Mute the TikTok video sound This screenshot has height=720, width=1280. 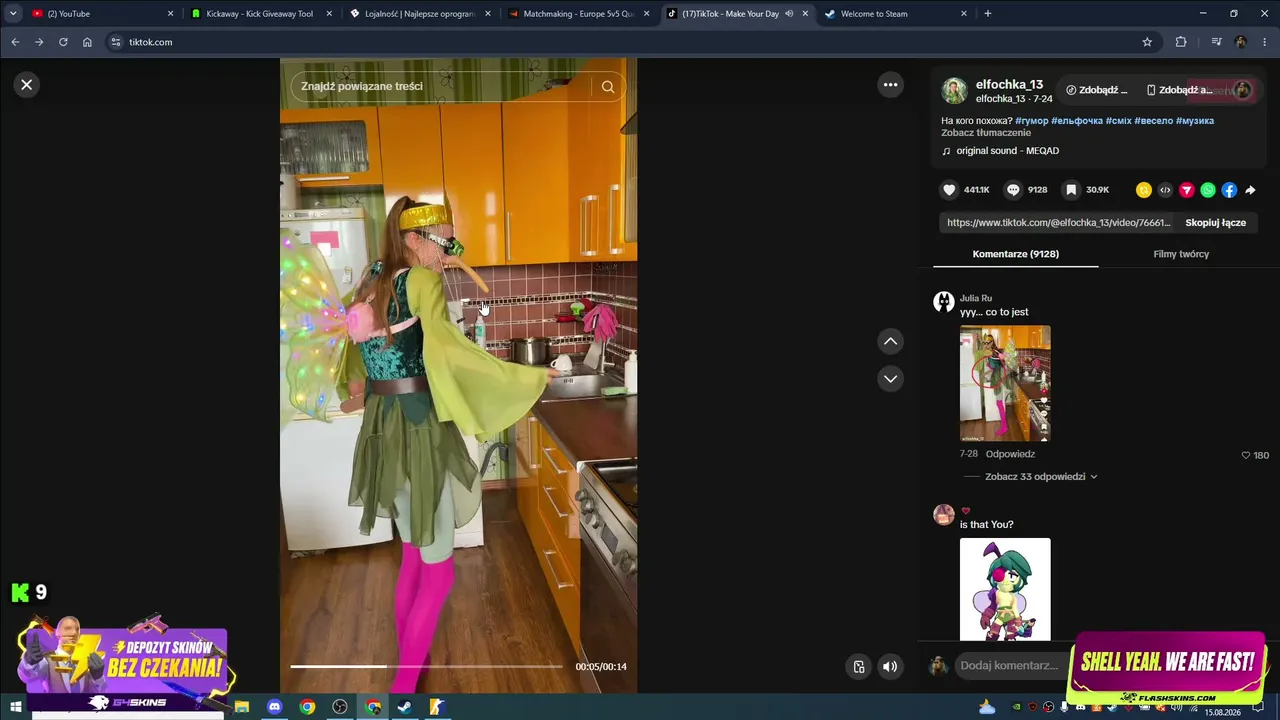click(x=890, y=667)
